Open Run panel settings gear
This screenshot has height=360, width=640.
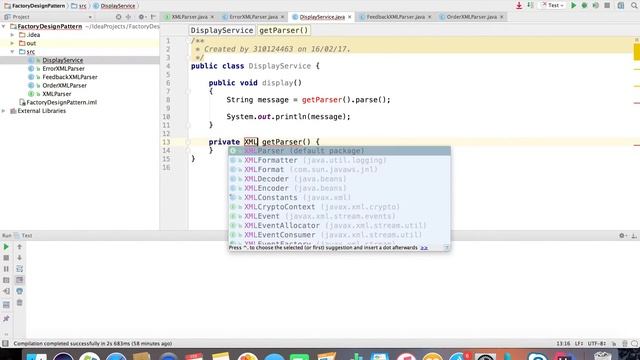(622, 236)
